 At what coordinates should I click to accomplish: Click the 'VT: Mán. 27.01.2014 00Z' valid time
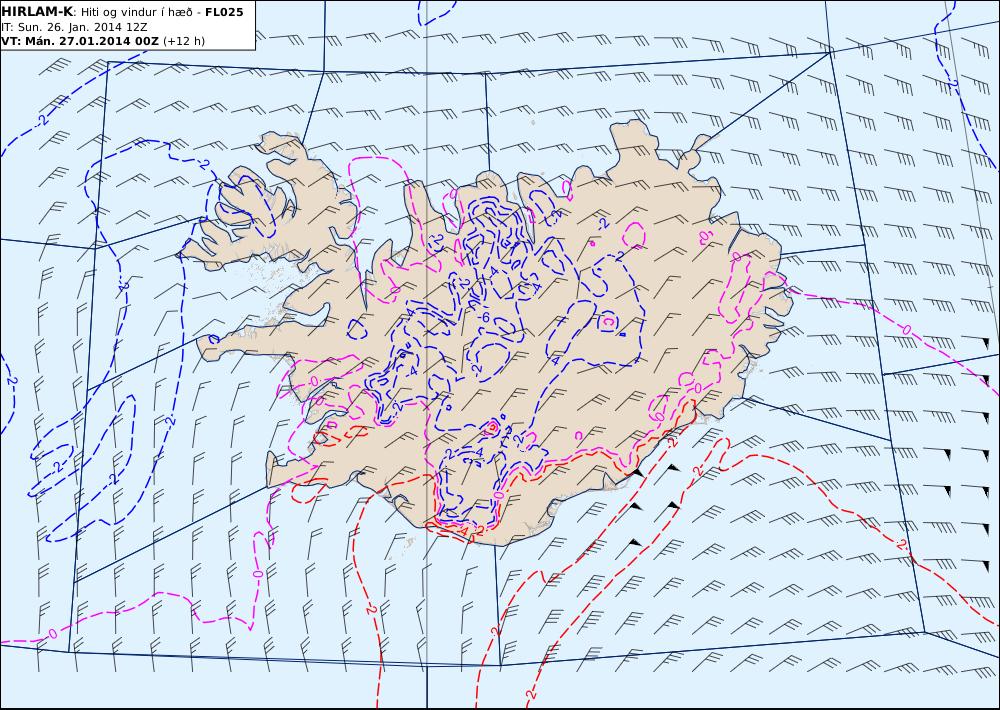(80, 41)
